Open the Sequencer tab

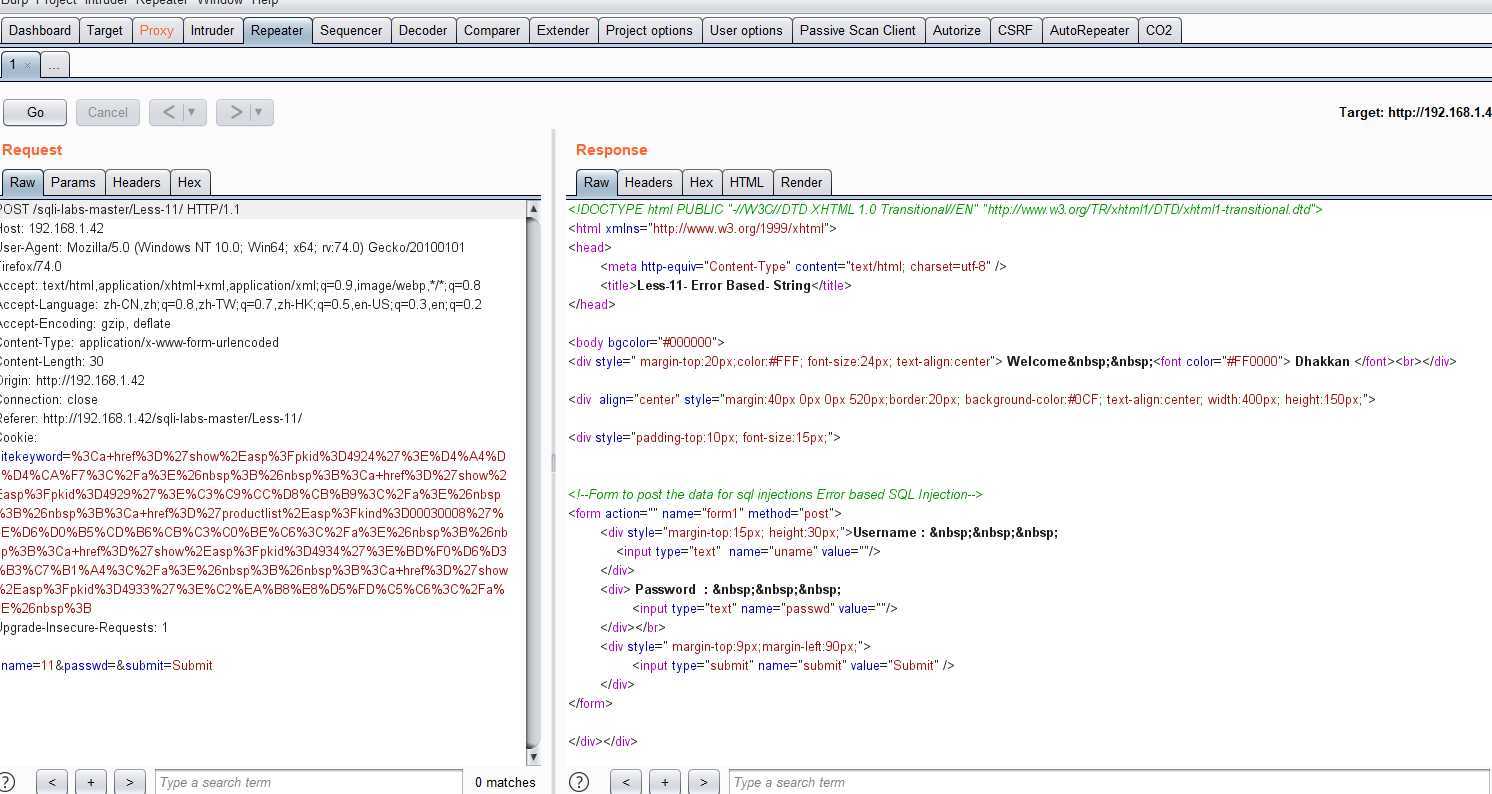tap(351, 30)
